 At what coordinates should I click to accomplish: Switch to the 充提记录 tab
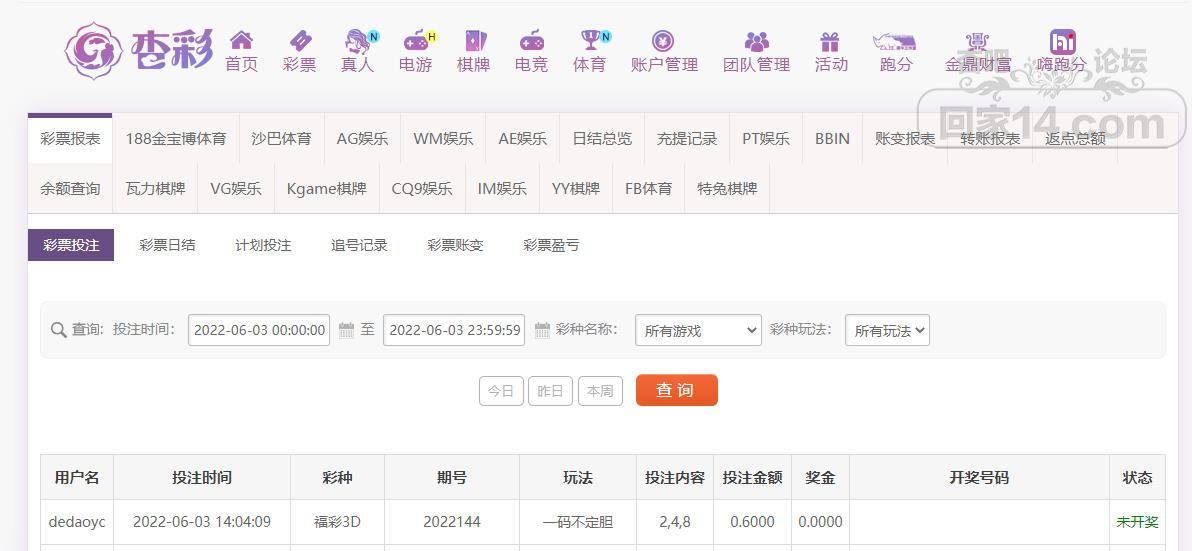point(687,139)
